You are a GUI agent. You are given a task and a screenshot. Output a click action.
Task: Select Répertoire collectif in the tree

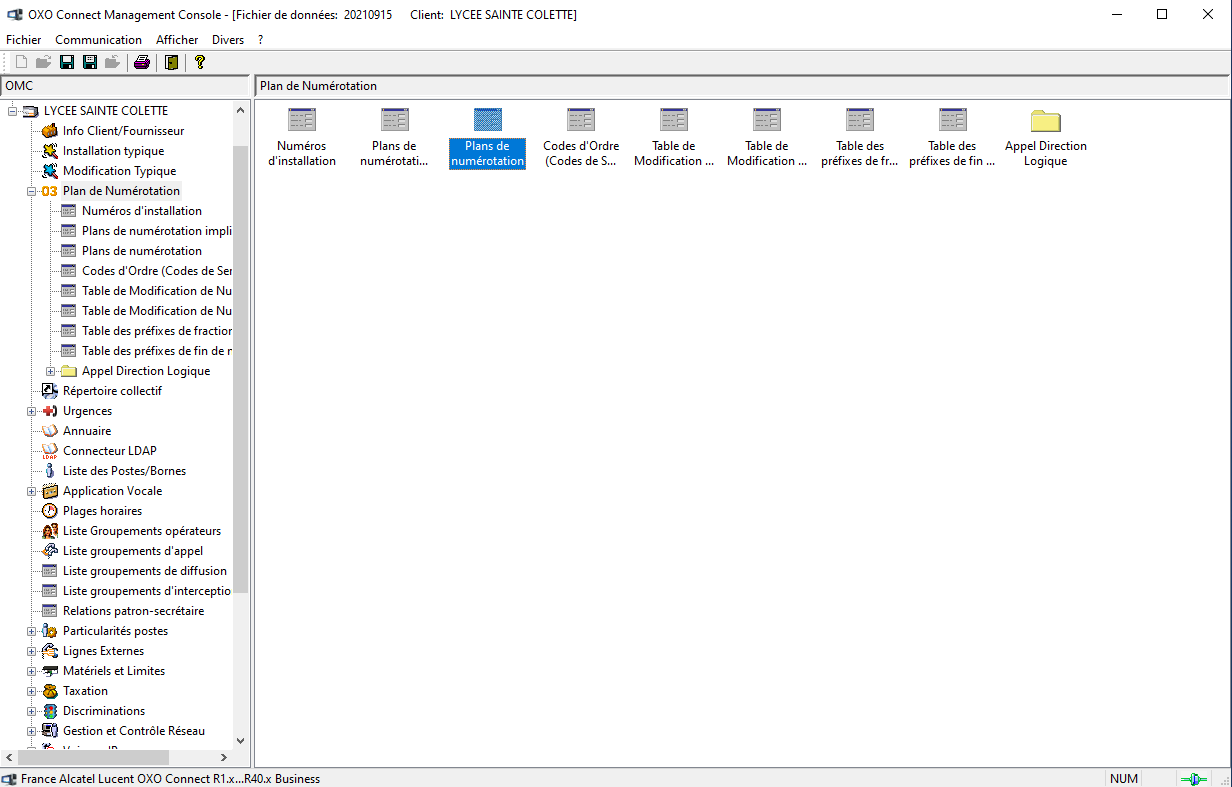112,391
